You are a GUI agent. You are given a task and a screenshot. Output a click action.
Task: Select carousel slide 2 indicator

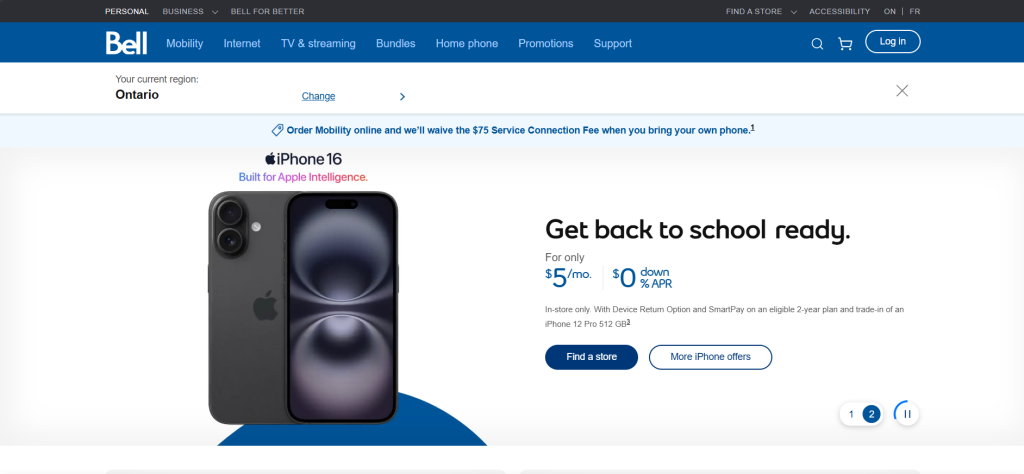(x=871, y=414)
